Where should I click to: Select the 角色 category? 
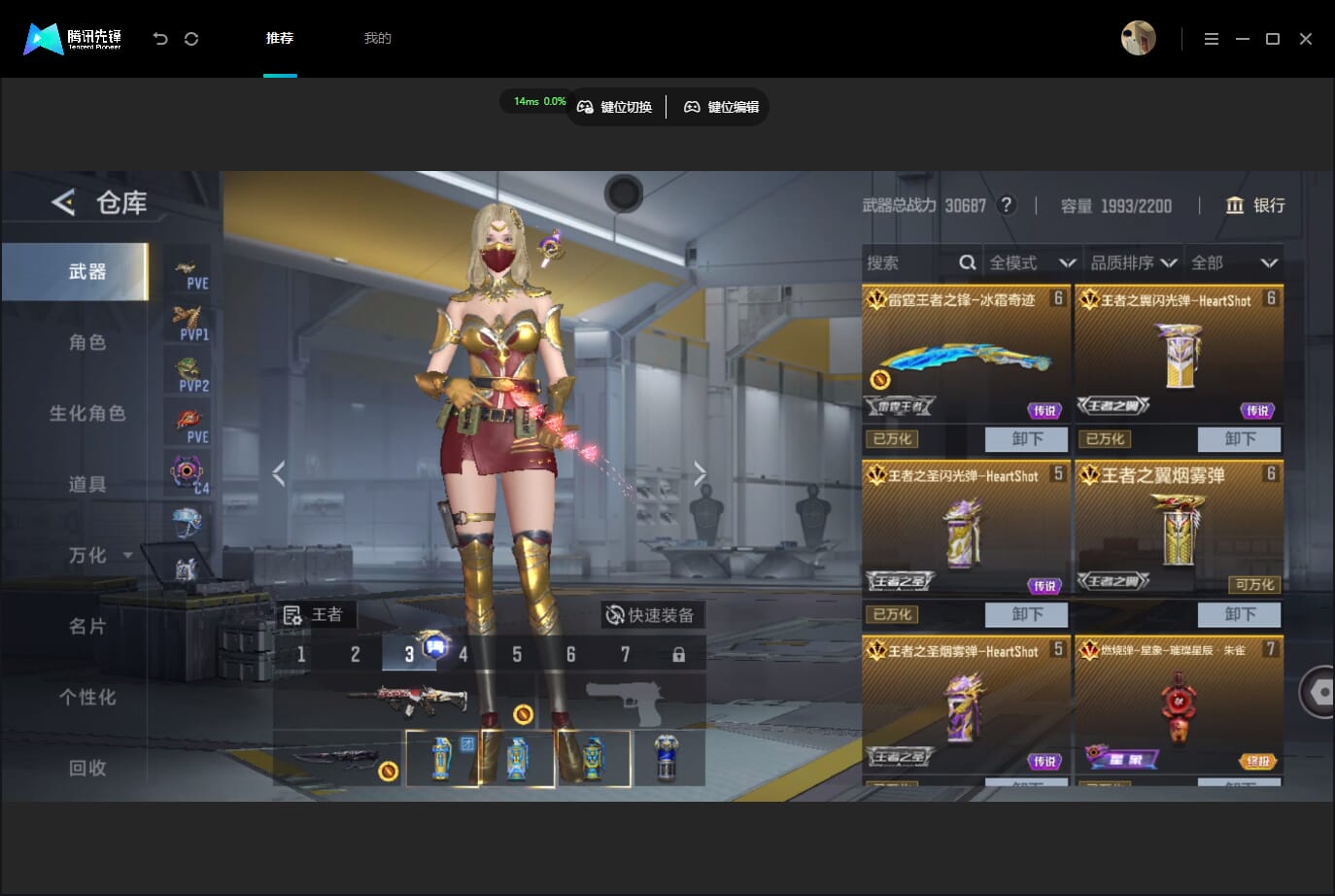tap(87, 342)
